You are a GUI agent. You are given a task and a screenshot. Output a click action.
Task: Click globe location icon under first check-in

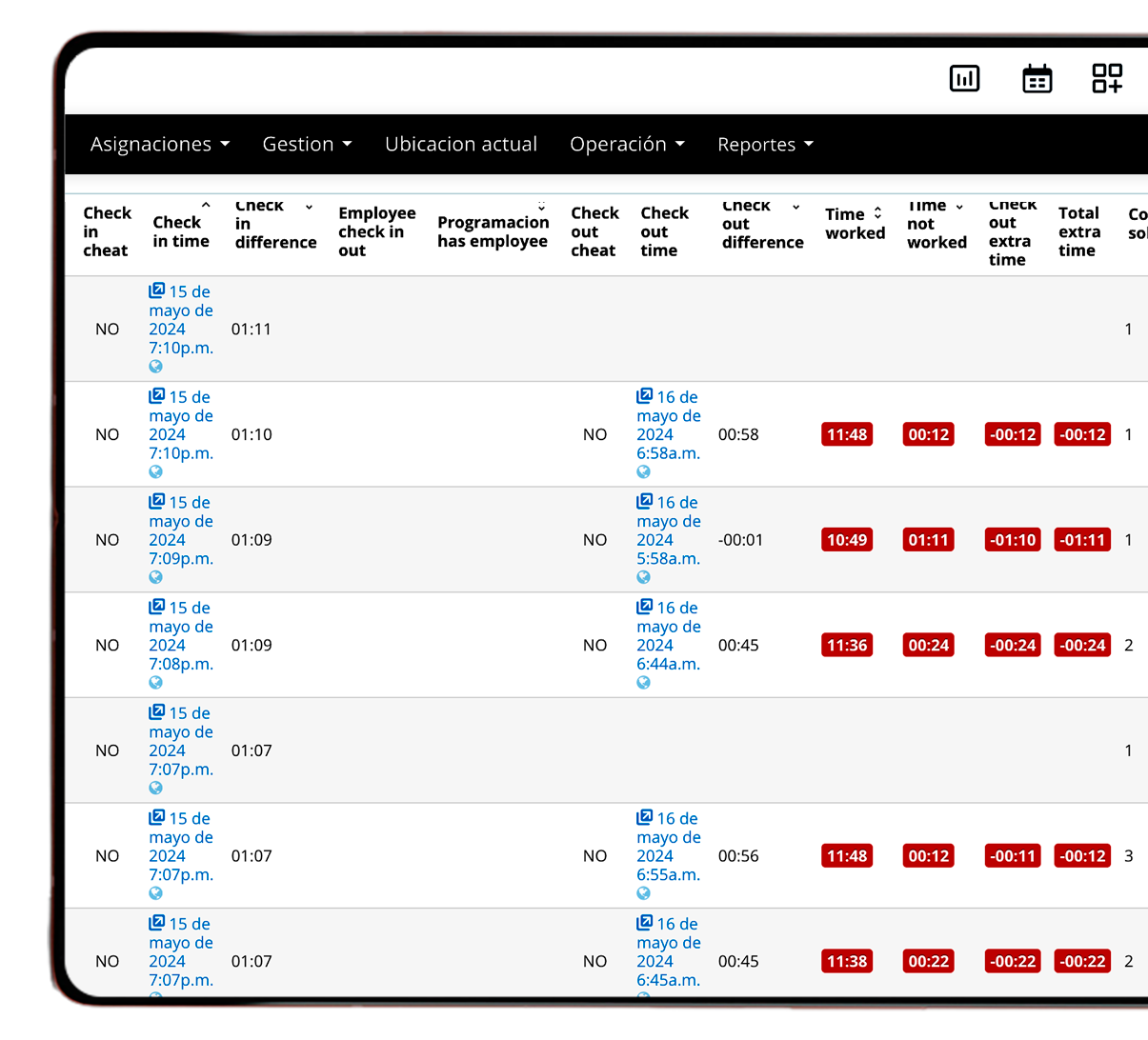pos(155,367)
